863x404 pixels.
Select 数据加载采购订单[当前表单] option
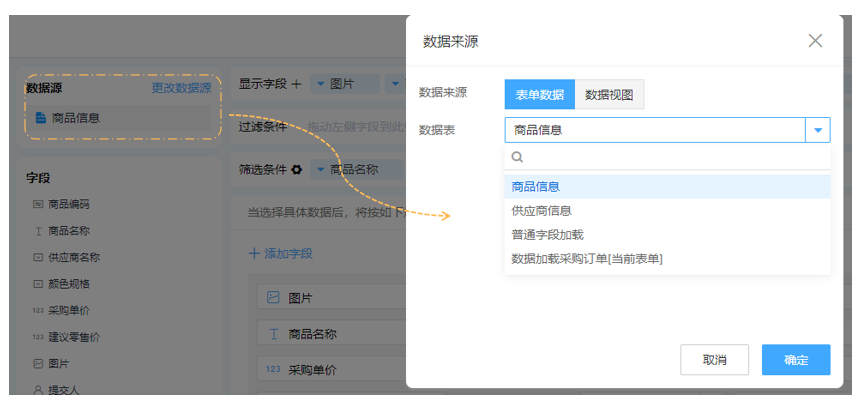point(587,259)
